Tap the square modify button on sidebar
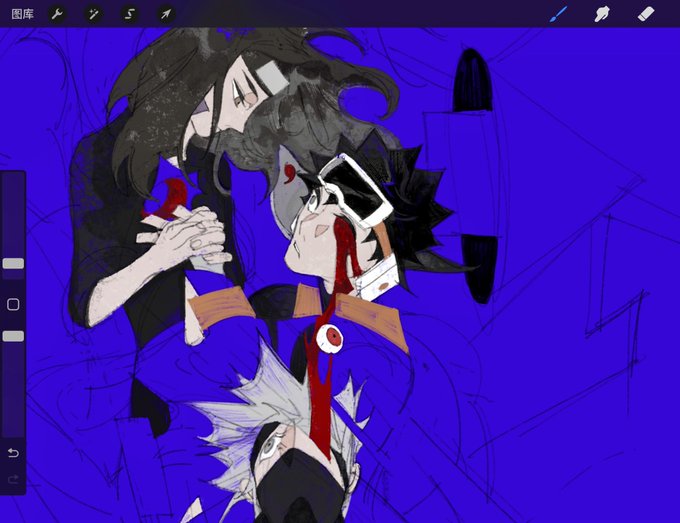Image resolution: width=680 pixels, height=523 pixels. click(13, 304)
